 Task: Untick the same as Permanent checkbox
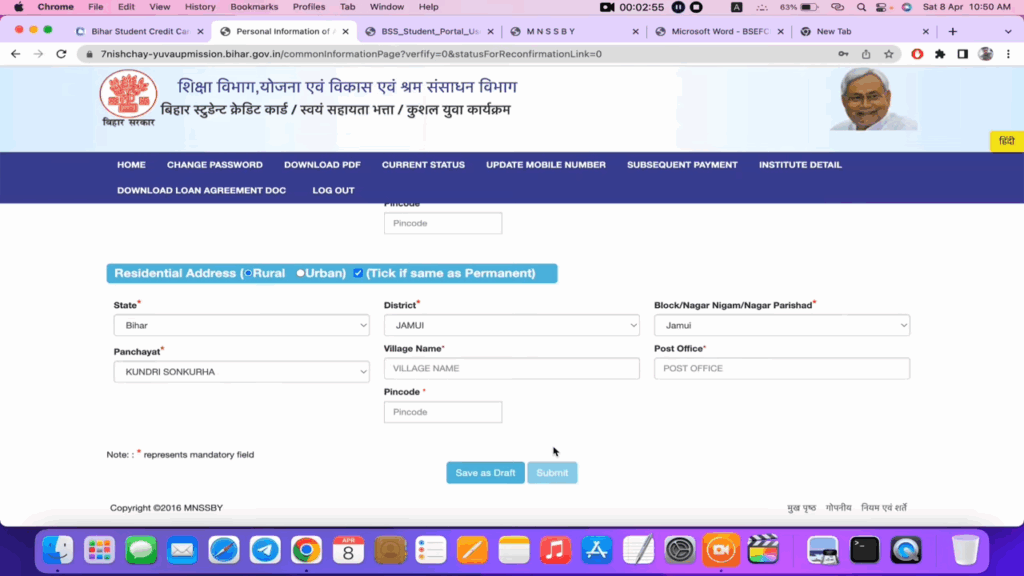coord(358,273)
